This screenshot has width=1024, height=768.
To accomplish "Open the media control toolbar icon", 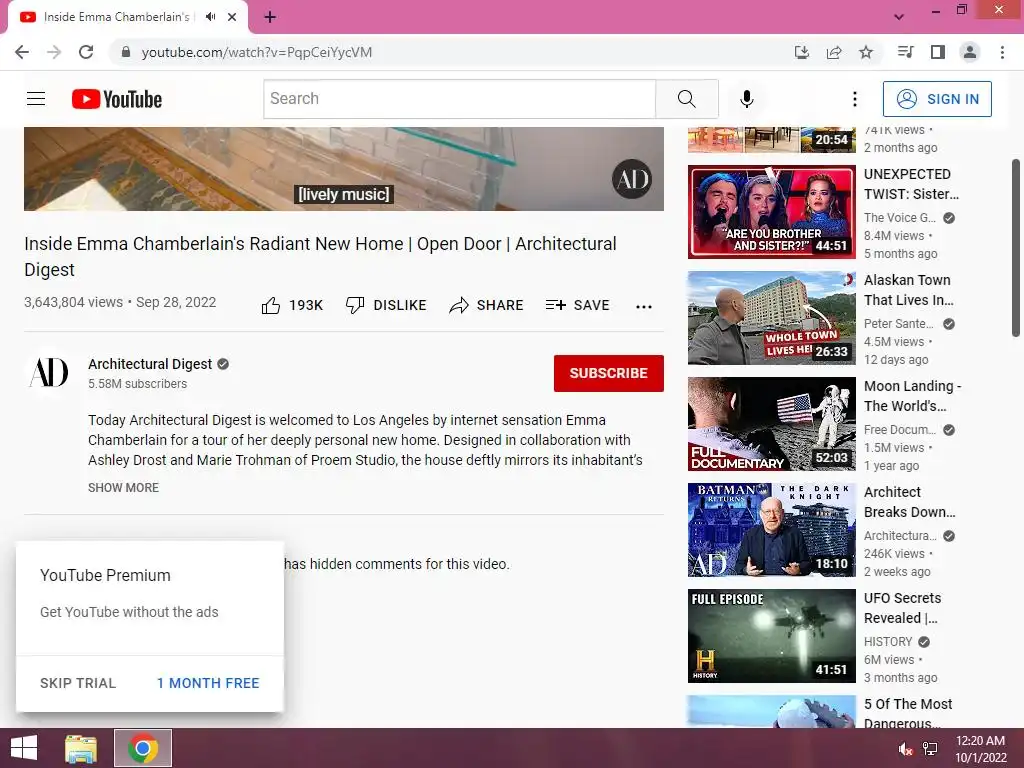I will tap(905, 52).
